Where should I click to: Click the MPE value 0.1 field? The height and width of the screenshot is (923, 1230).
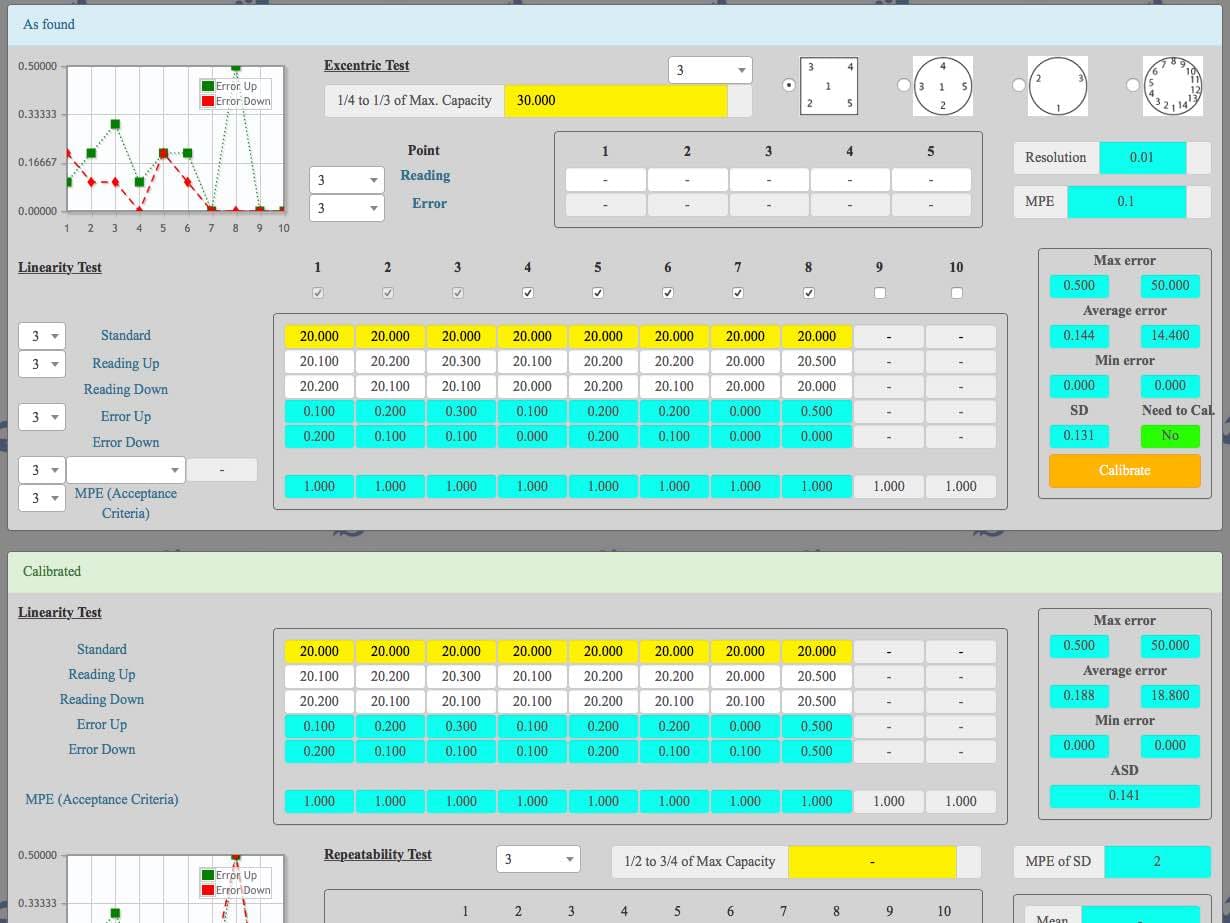1126,201
